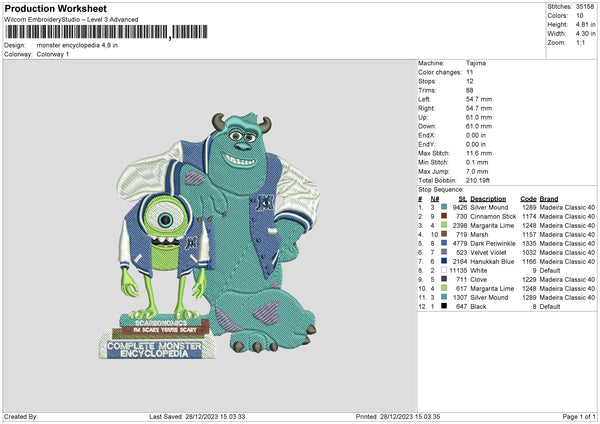Click the 'Stop Sequence:' heading
Viewport: 600px width, 424px height.
coord(441,190)
